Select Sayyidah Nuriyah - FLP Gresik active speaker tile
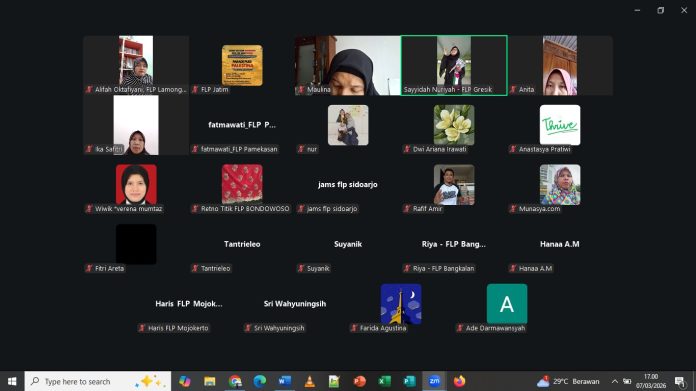696x391 pixels. (454, 65)
